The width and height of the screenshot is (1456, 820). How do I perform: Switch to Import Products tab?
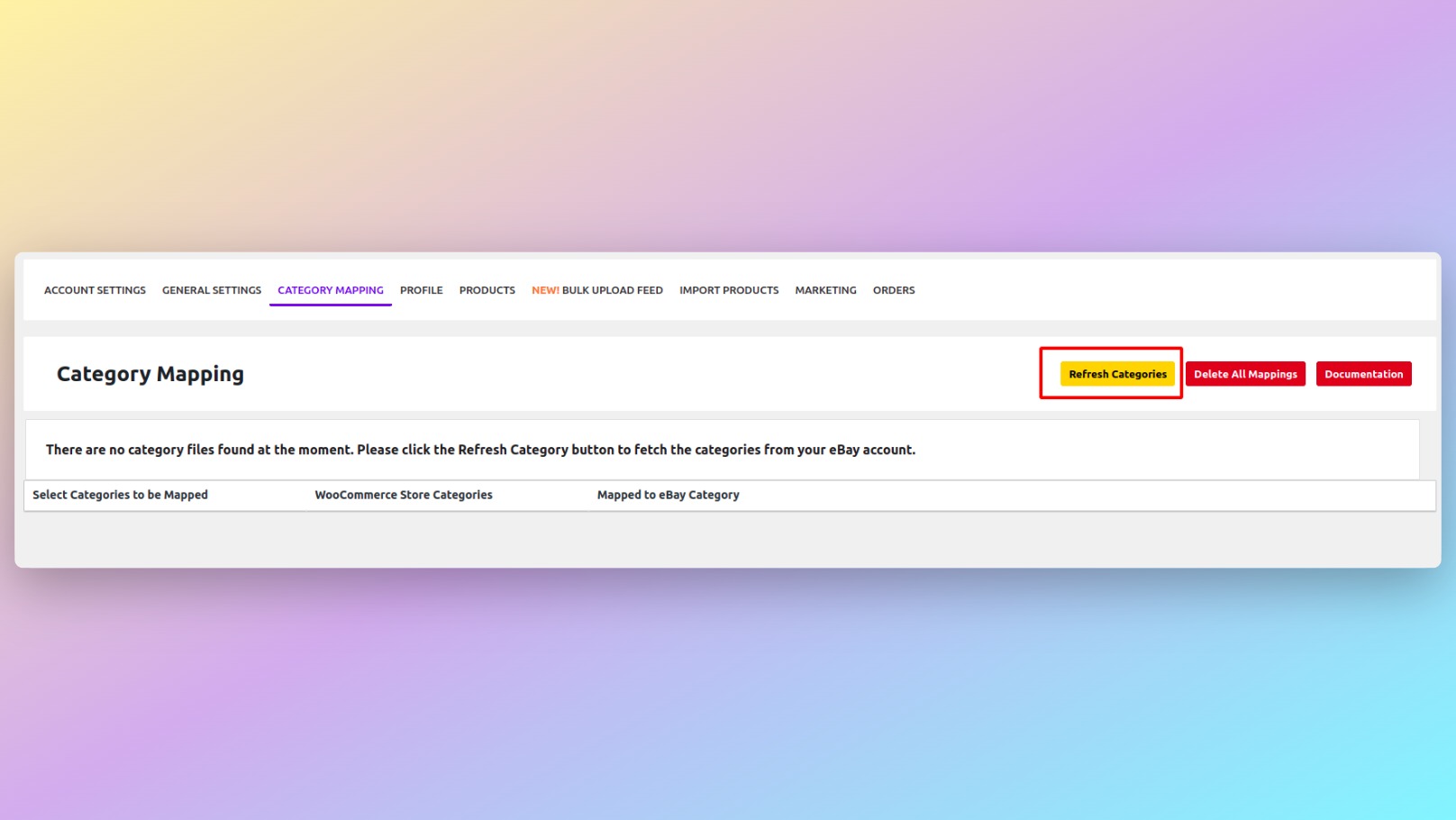pos(729,290)
